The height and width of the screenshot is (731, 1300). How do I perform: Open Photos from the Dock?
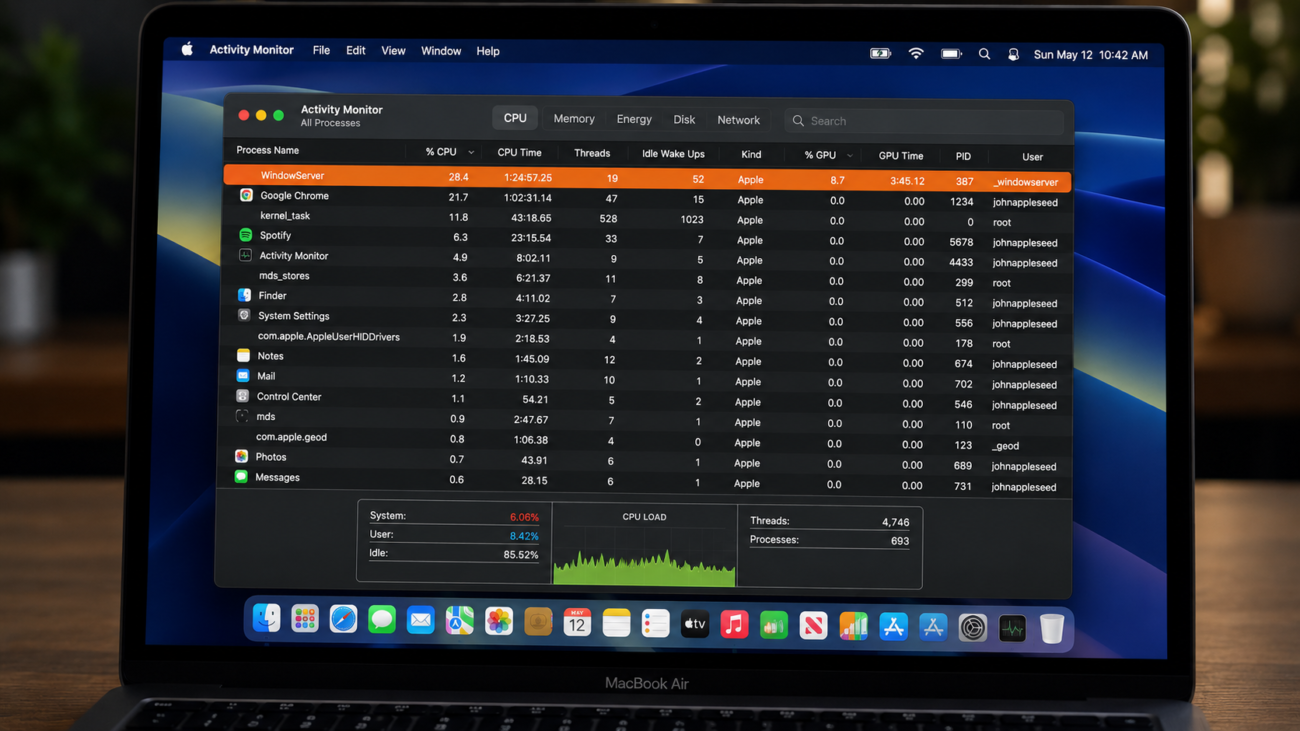[x=499, y=622]
